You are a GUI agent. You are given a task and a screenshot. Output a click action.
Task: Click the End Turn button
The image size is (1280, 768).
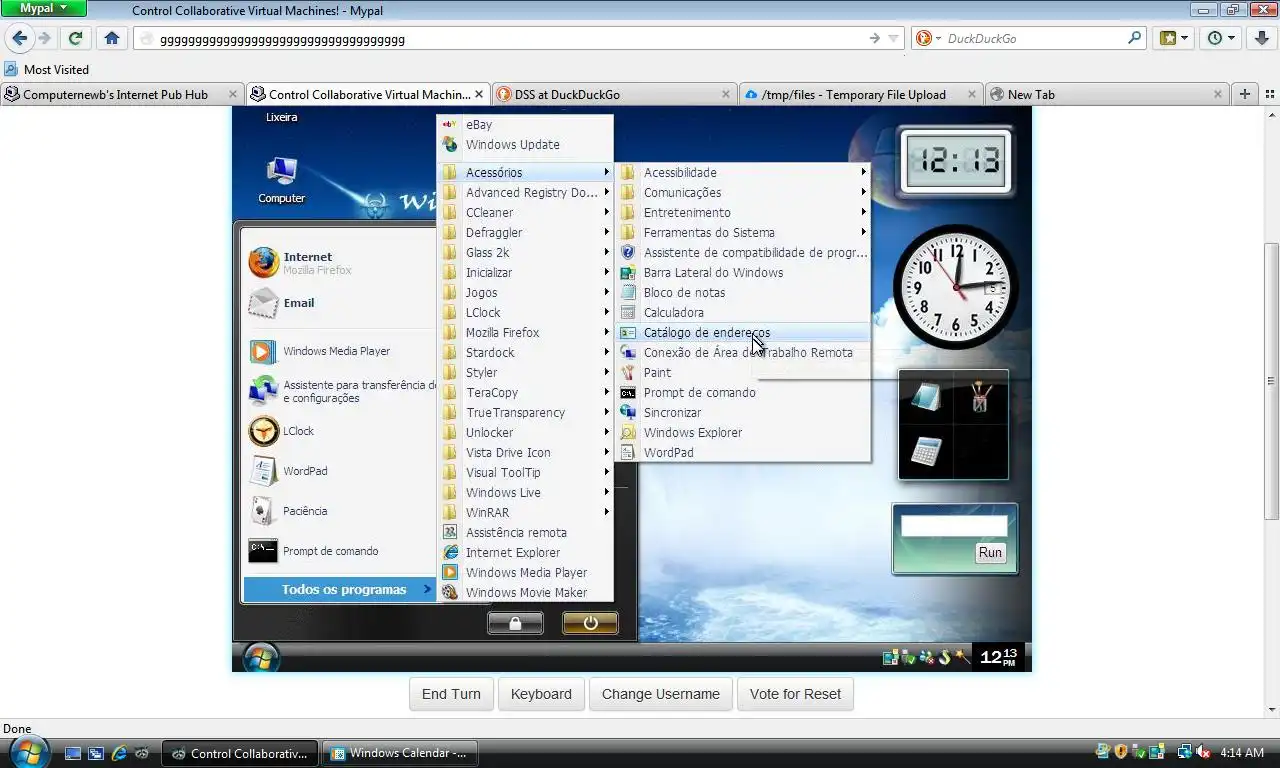click(451, 694)
